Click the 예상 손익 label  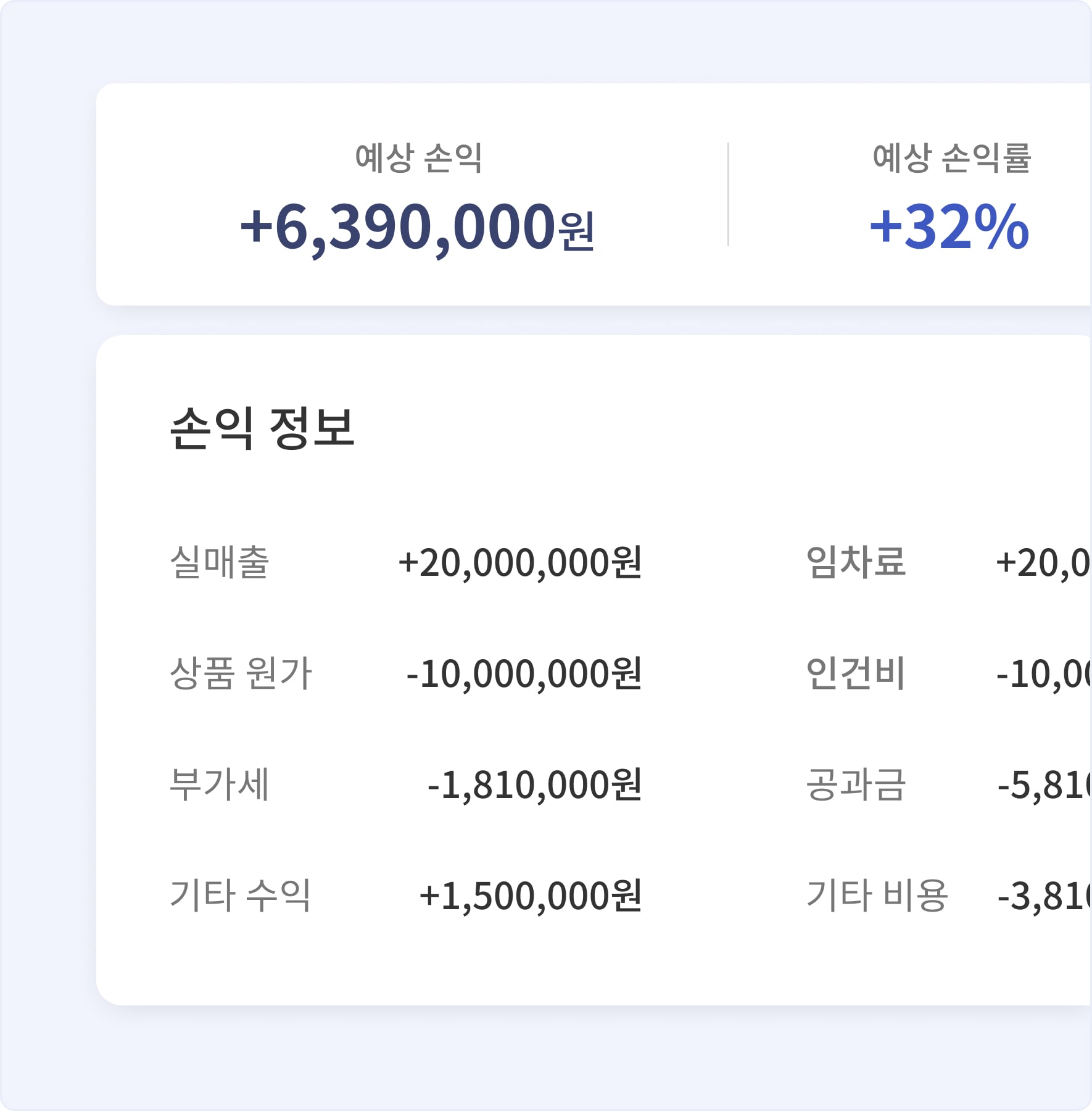tap(418, 158)
